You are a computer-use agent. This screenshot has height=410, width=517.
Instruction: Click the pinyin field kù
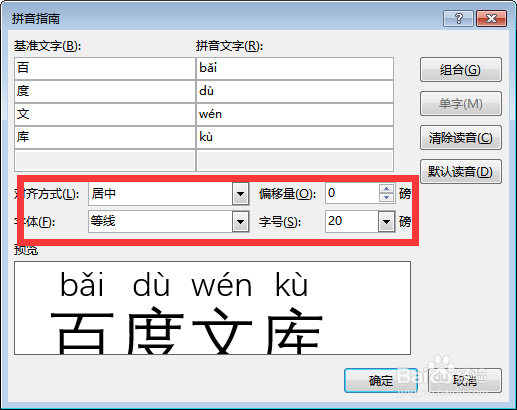click(x=295, y=137)
